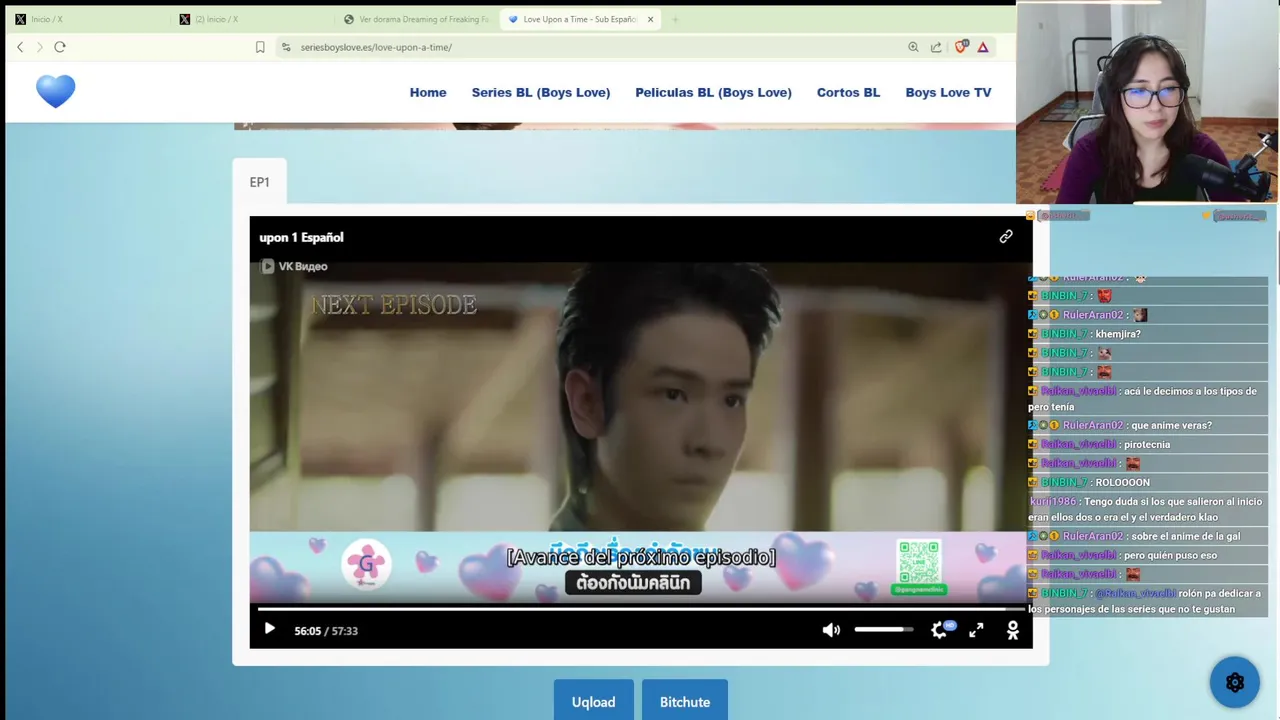Screen dimensions: 1280x720
Task: Enter fullscreen mode on the video
Action: pos(976,630)
